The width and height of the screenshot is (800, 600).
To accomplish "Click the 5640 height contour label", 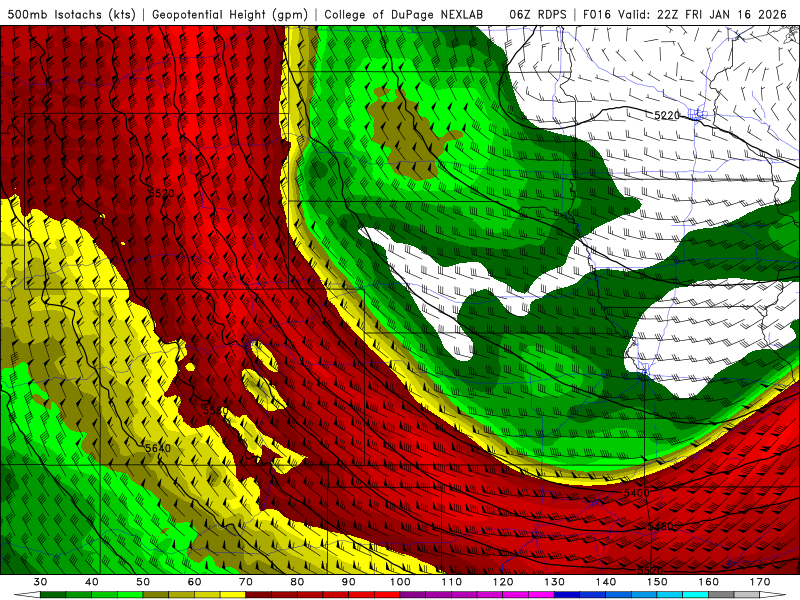I will (x=158, y=448).
